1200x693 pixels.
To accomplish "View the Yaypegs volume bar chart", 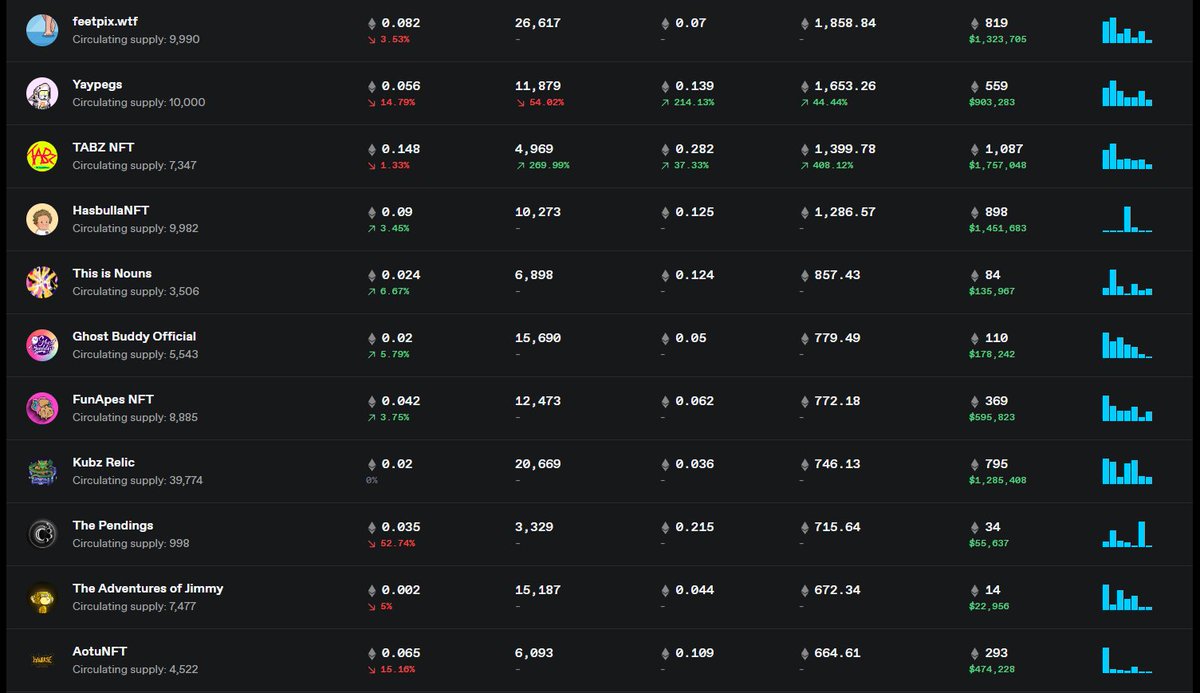I will 1127,94.
